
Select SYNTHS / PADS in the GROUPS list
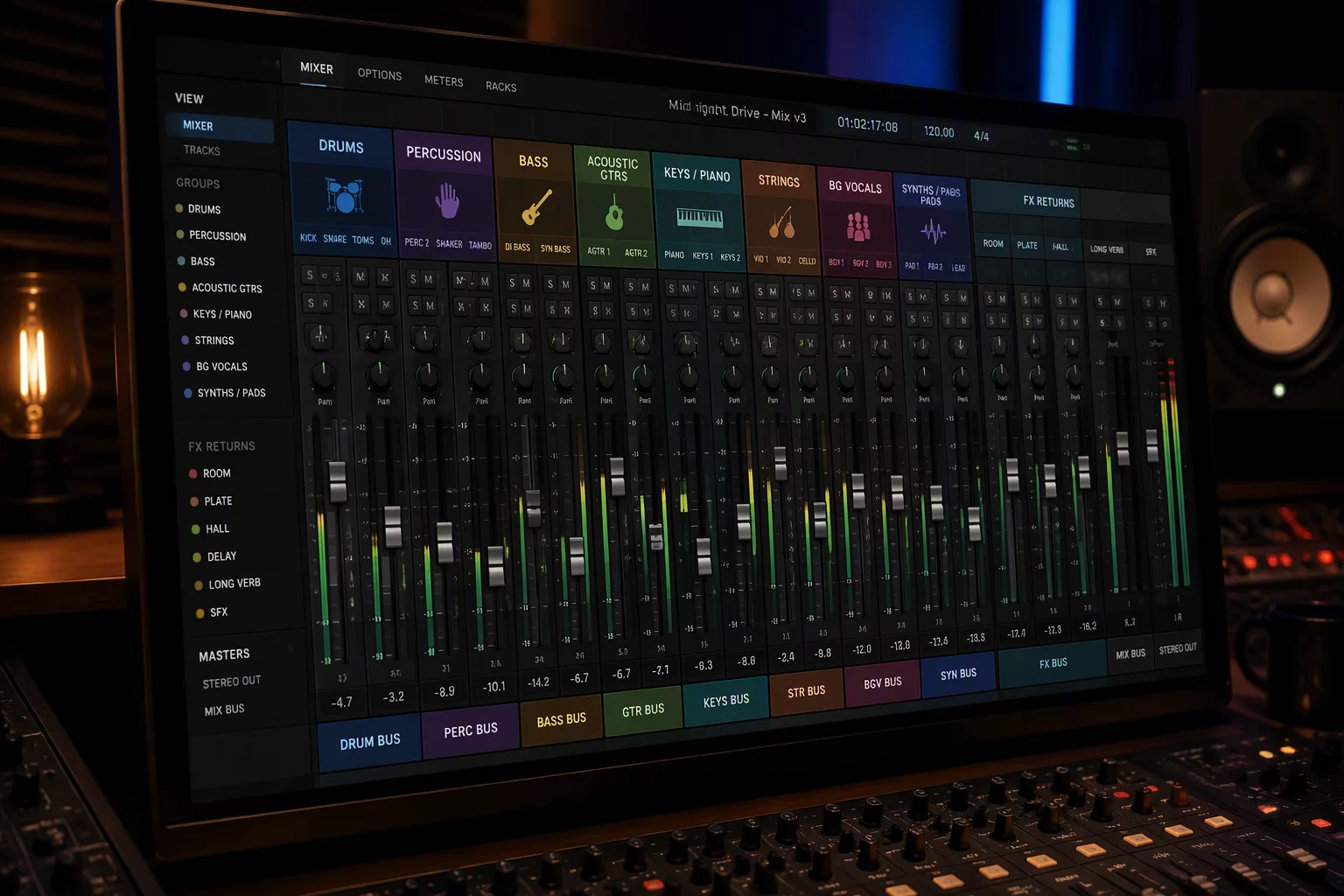coord(231,393)
